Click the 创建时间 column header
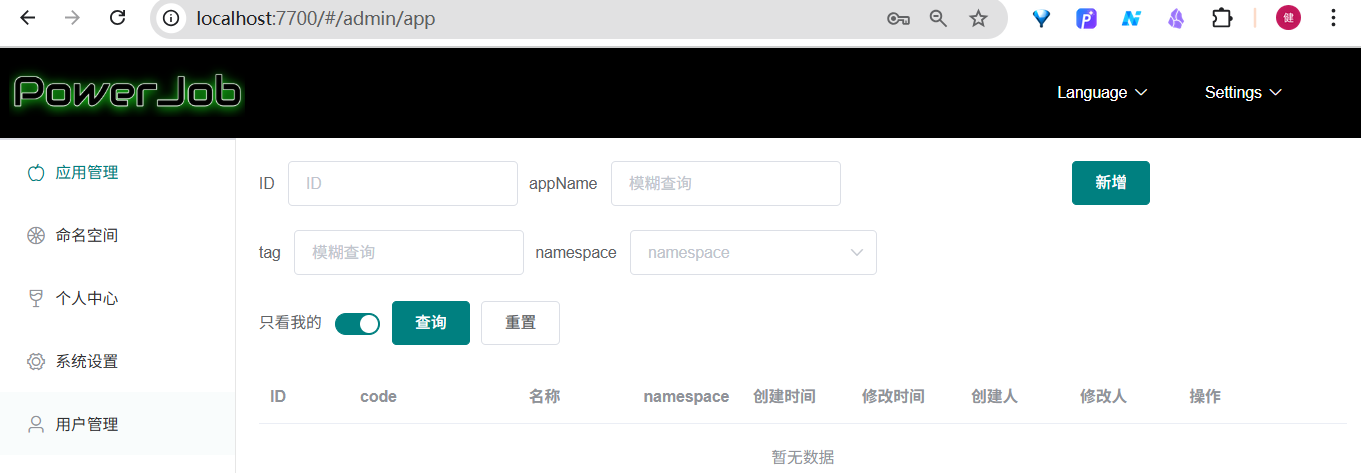This screenshot has height=473, width=1361. [x=784, y=396]
